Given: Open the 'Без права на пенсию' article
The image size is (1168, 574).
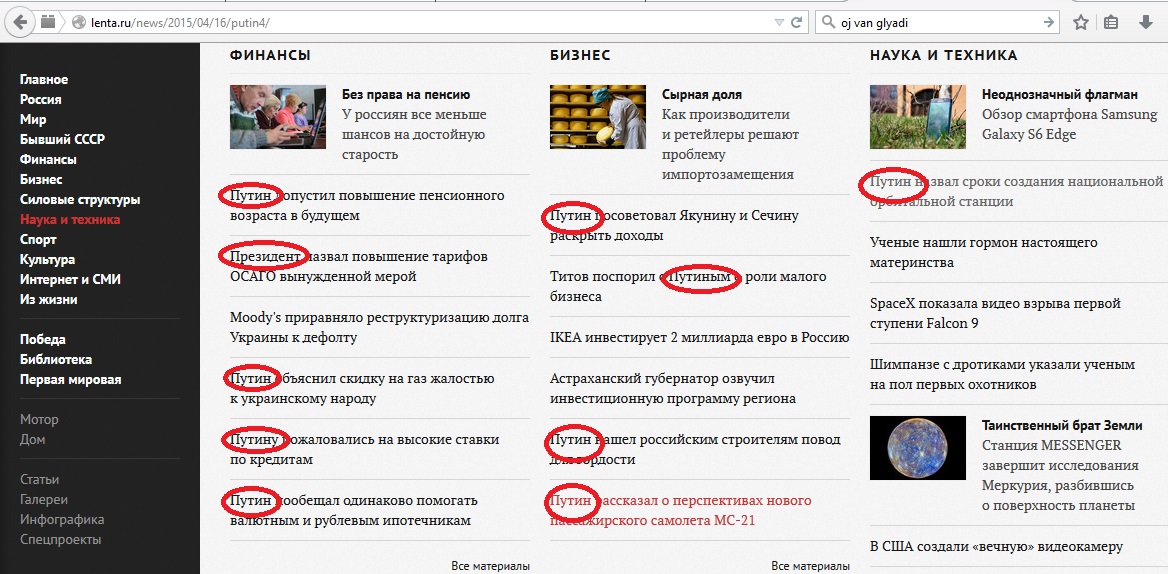Looking at the screenshot, I should 406,94.
